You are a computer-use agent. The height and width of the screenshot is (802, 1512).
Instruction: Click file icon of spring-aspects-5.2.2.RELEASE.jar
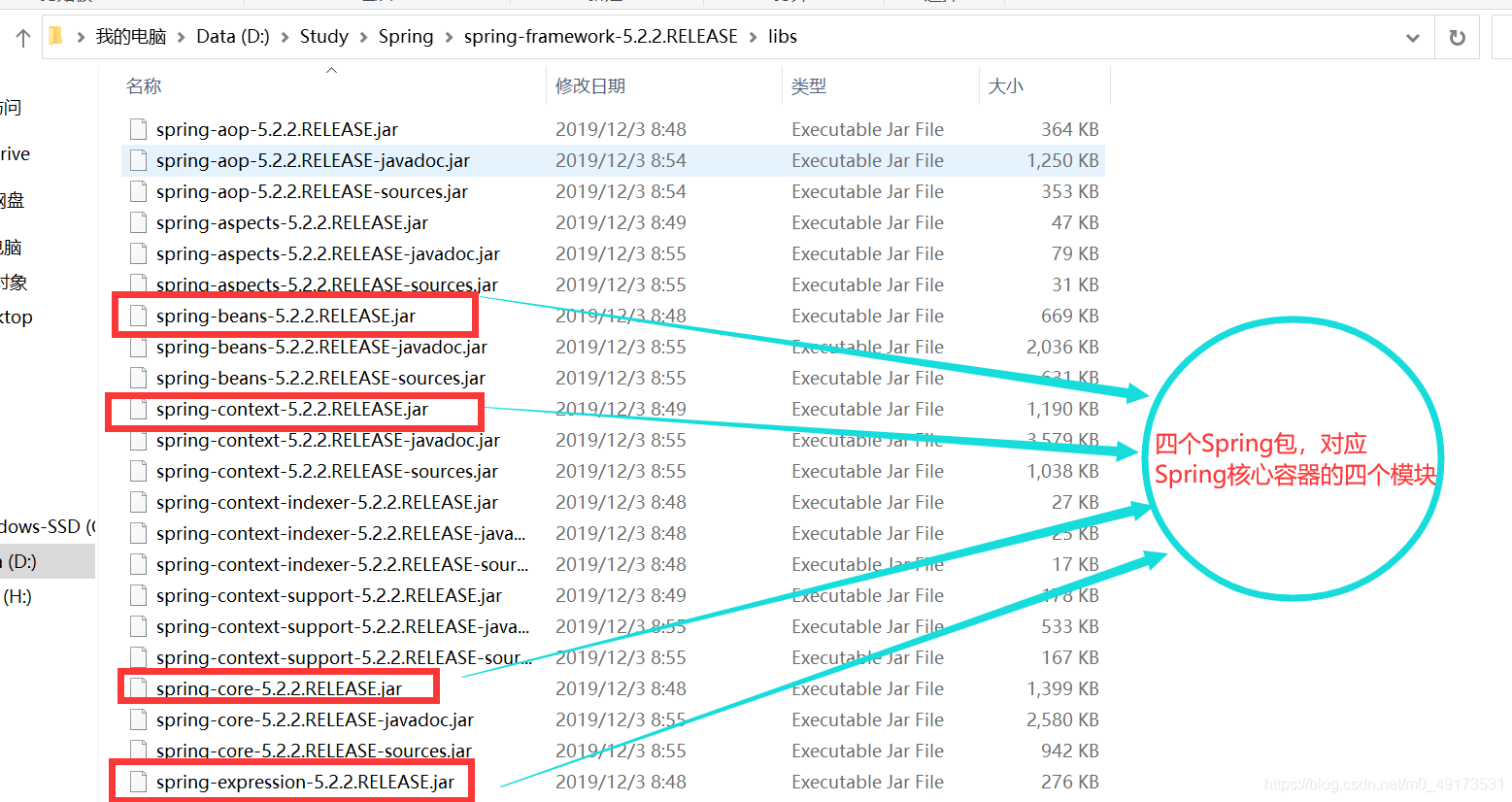[x=139, y=222]
